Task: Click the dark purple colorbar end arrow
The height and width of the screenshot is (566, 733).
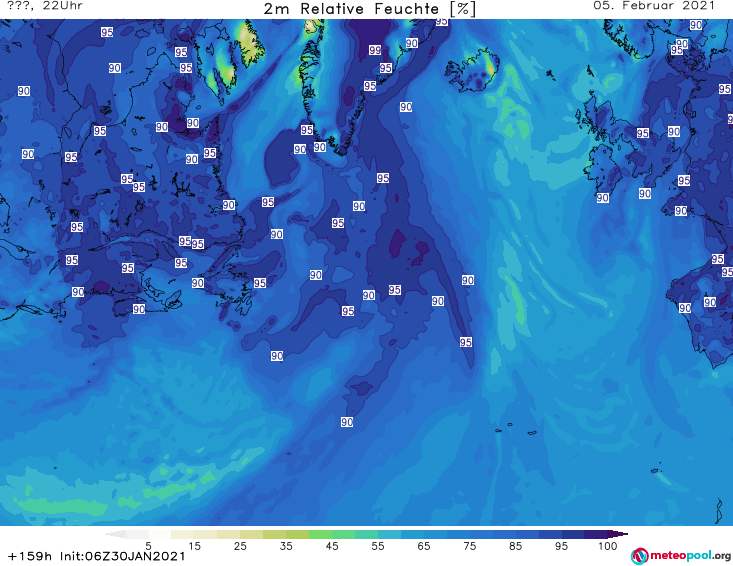Action: (x=618, y=534)
